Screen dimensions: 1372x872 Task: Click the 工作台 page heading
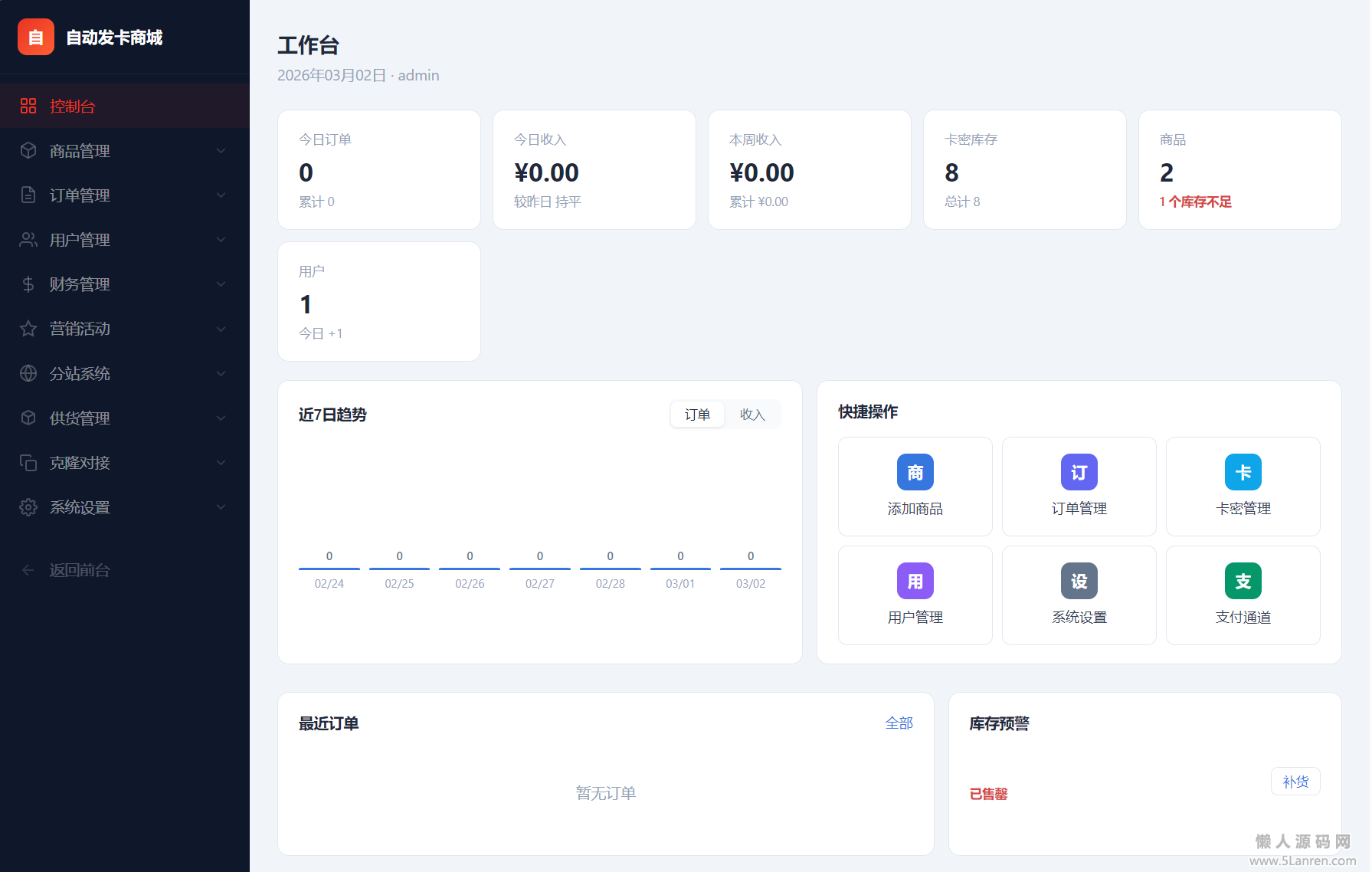(x=308, y=45)
